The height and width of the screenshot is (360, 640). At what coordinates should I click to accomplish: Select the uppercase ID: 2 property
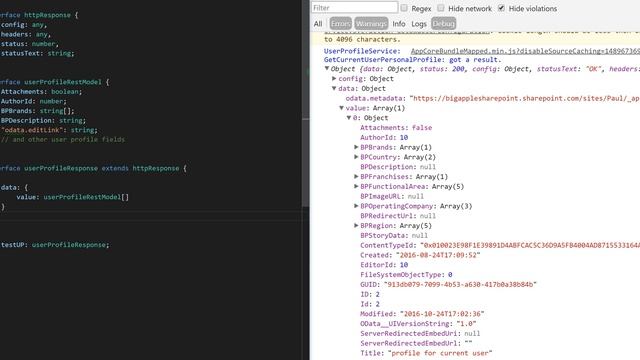pos(370,294)
